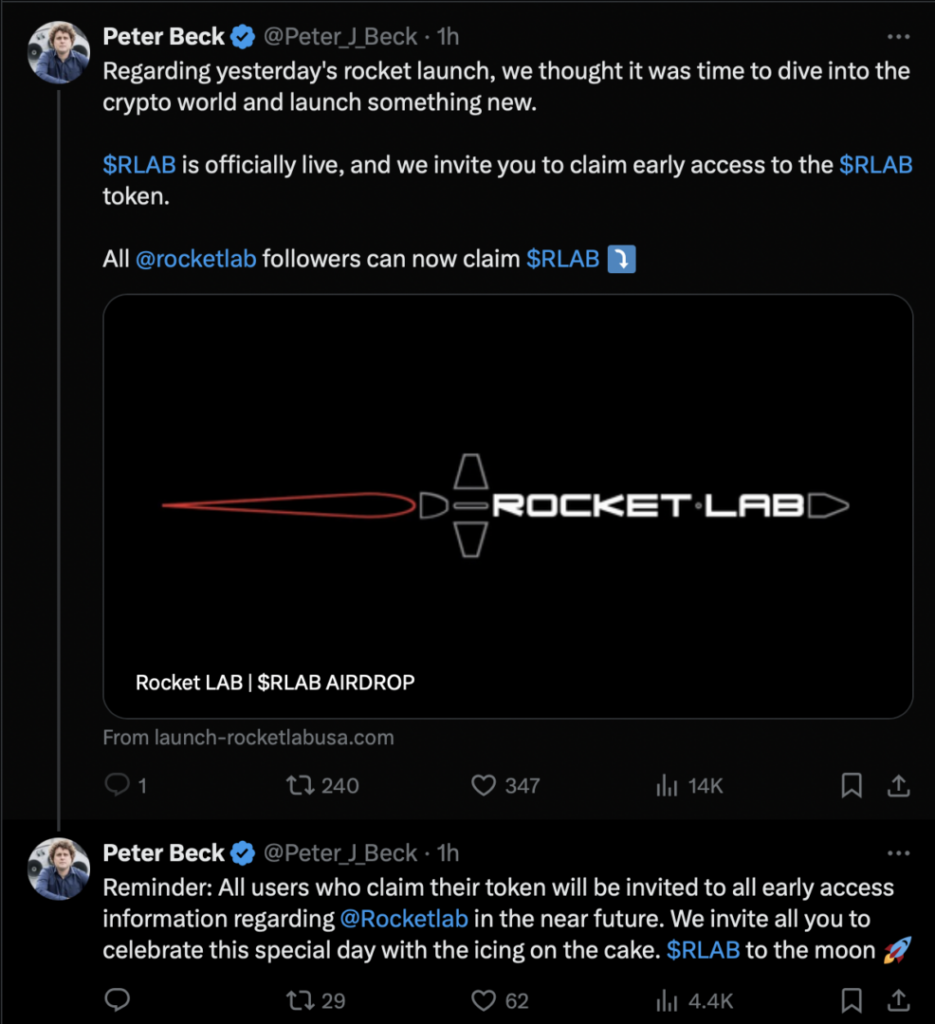Share the Reminder tweet

[x=899, y=1000]
